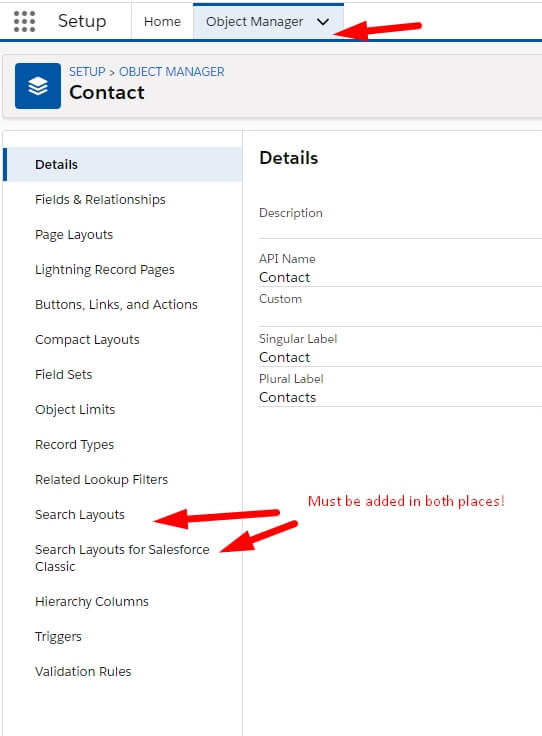The width and height of the screenshot is (542, 736).
Task: View Compact Layouts section
Action: 87,339
